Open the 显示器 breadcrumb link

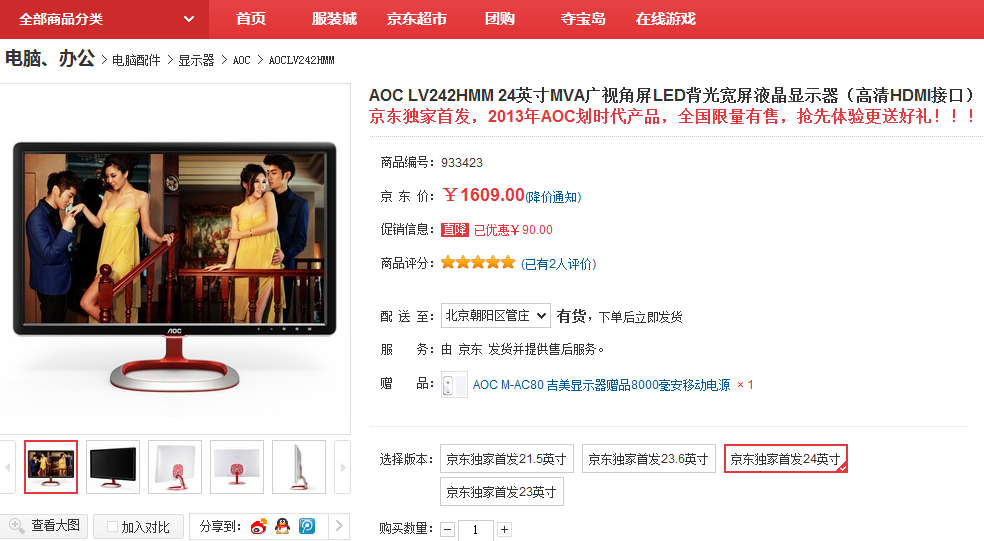click(196, 60)
